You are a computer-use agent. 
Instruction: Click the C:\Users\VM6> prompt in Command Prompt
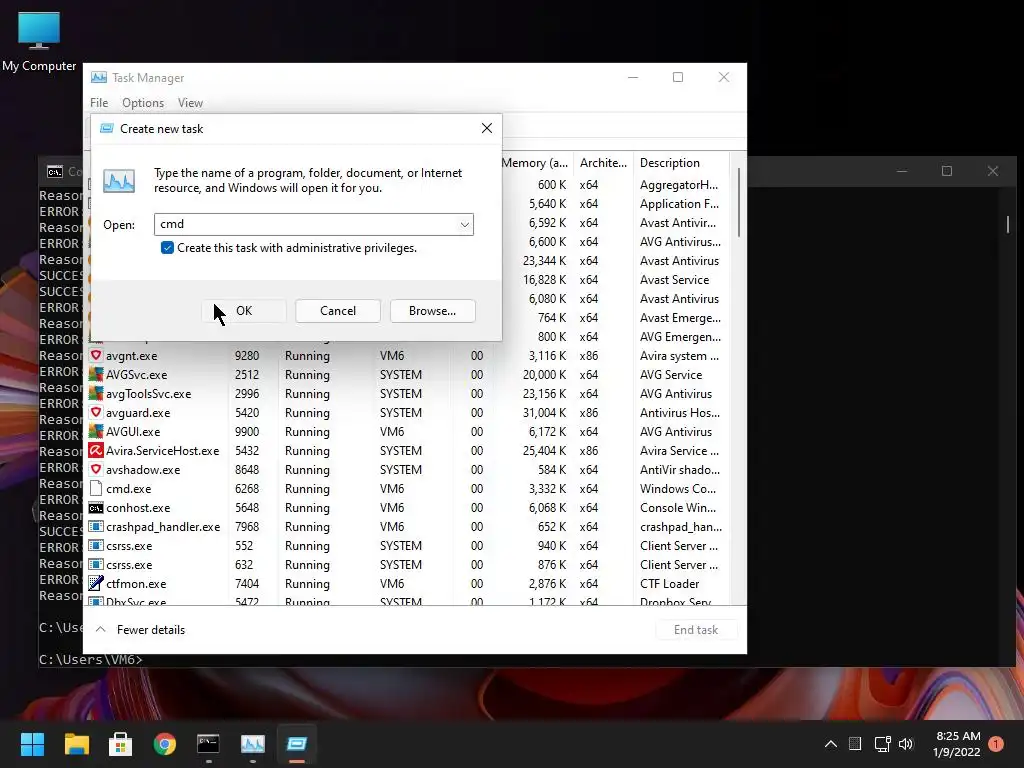[x=90, y=660]
